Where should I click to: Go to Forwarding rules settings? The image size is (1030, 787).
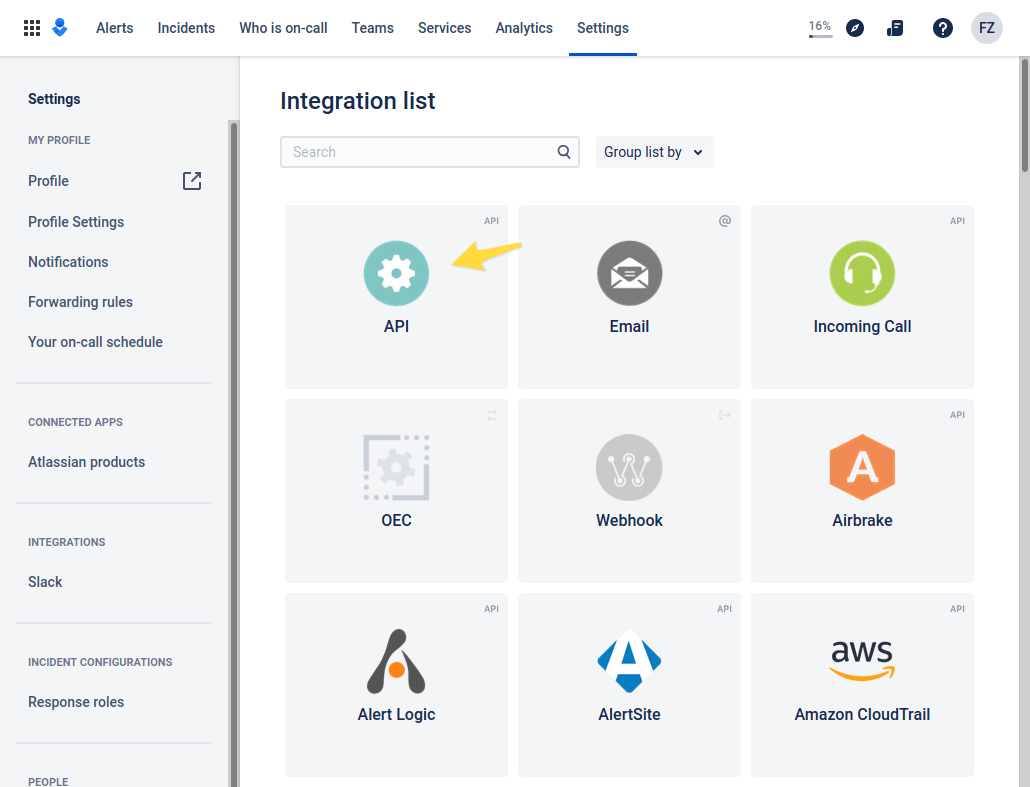[80, 302]
